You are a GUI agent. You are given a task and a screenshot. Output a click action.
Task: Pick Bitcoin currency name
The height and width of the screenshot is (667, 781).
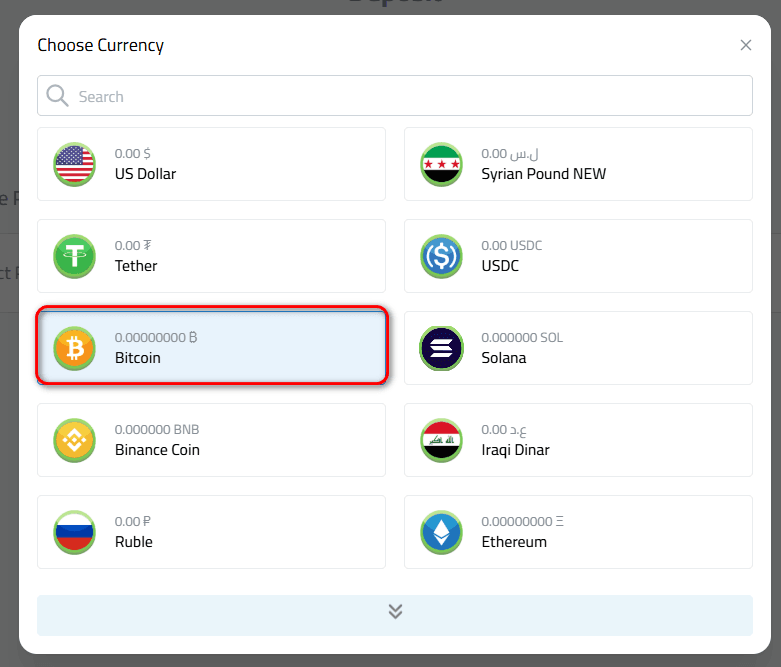click(x=137, y=358)
